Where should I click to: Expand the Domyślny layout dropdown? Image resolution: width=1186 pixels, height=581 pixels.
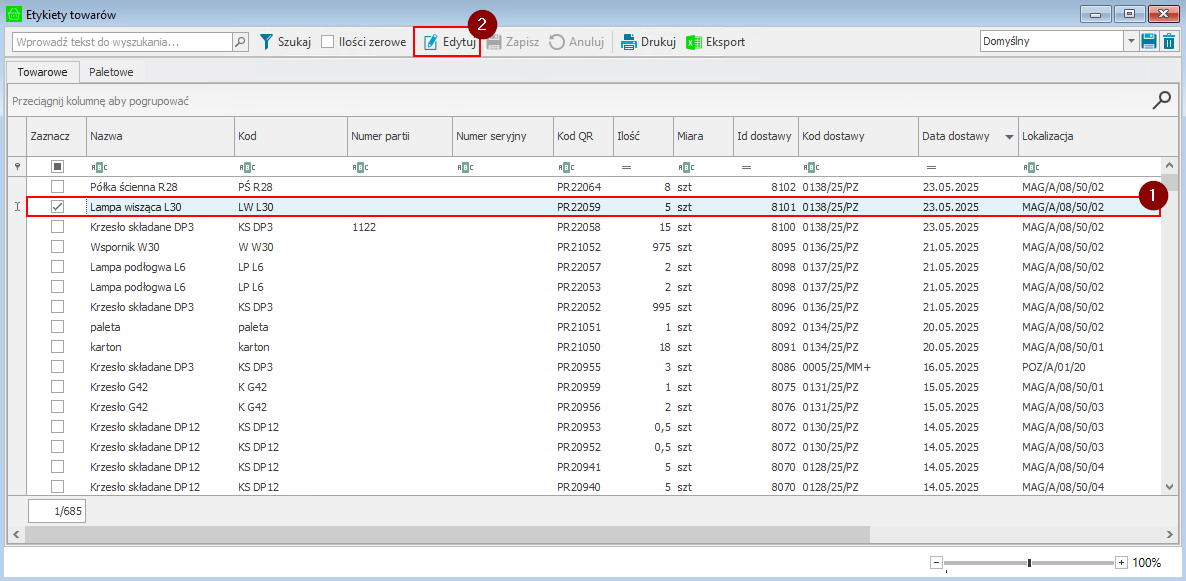[1131, 41]
